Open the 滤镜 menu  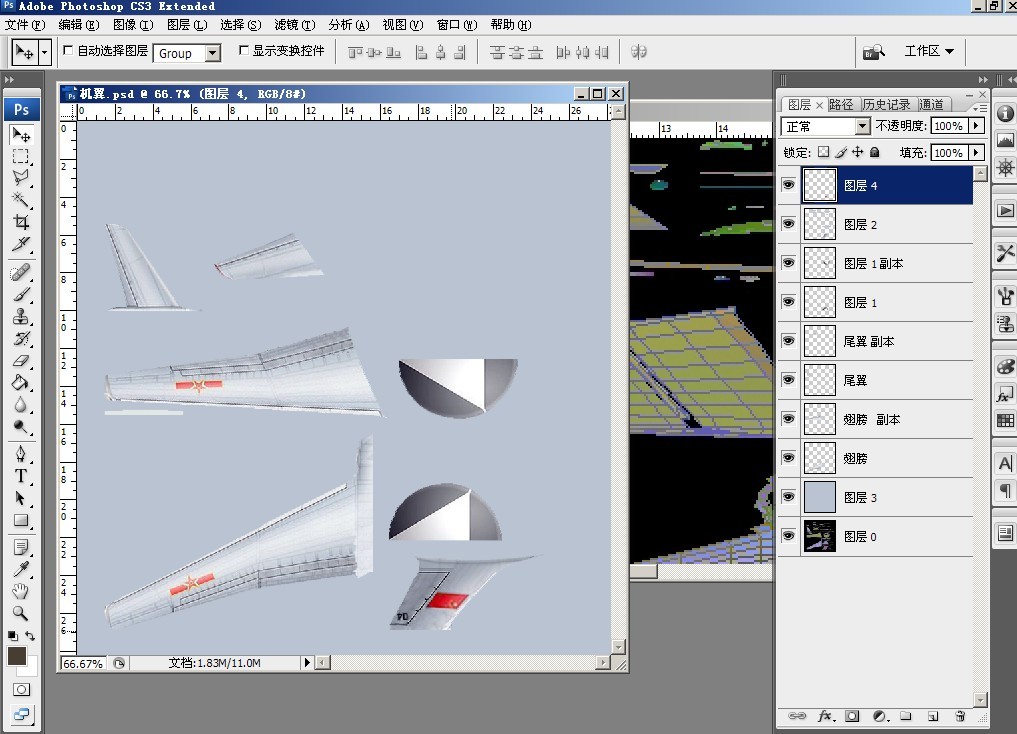[x=293, y=25]
